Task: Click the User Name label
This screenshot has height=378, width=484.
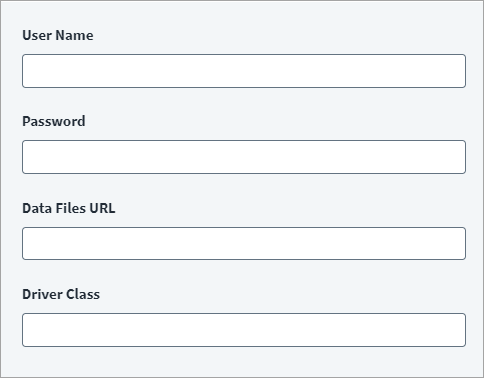Action: coord(58,35)
